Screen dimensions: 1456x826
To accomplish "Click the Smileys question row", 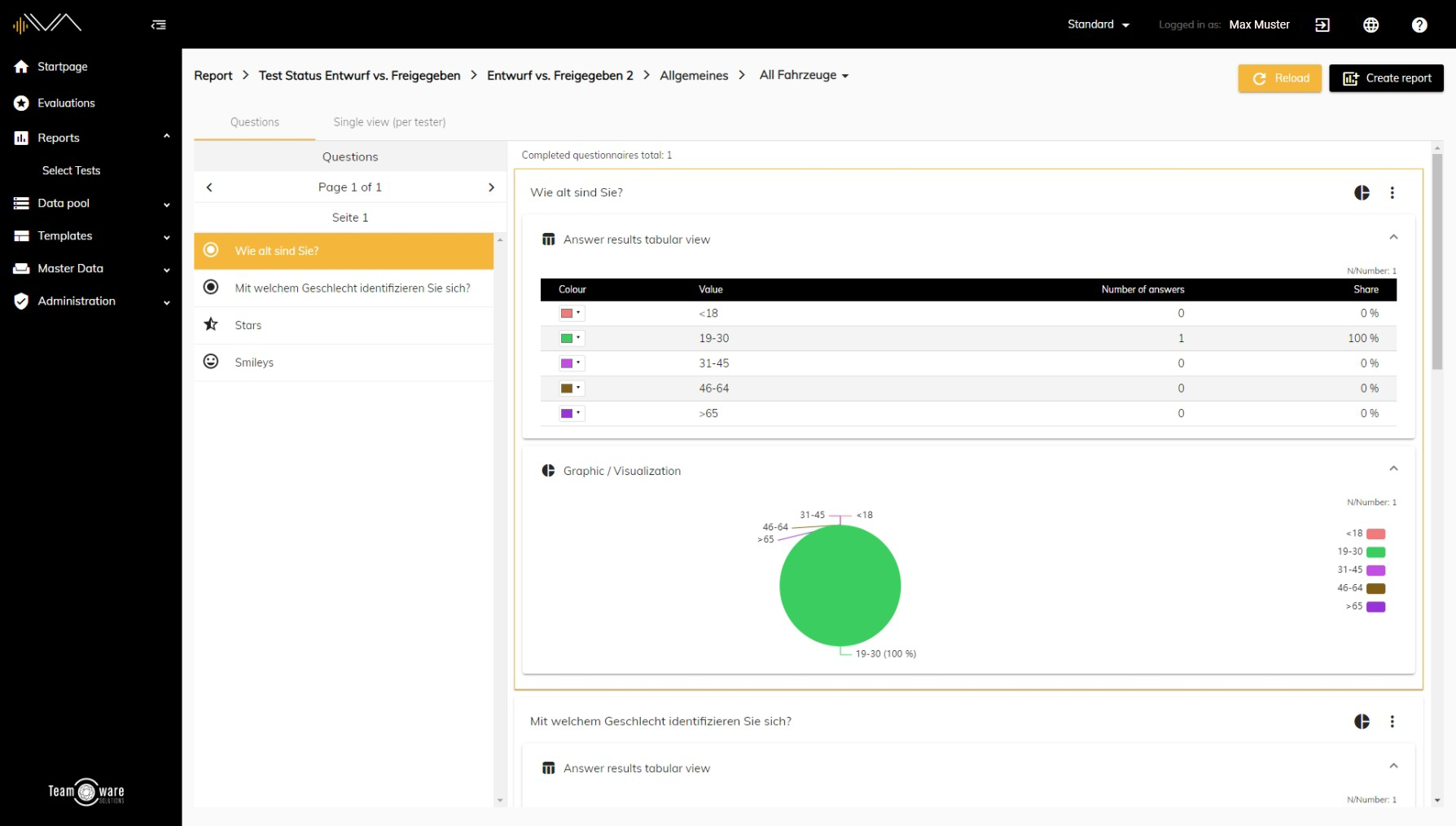I will pos(344,362).
